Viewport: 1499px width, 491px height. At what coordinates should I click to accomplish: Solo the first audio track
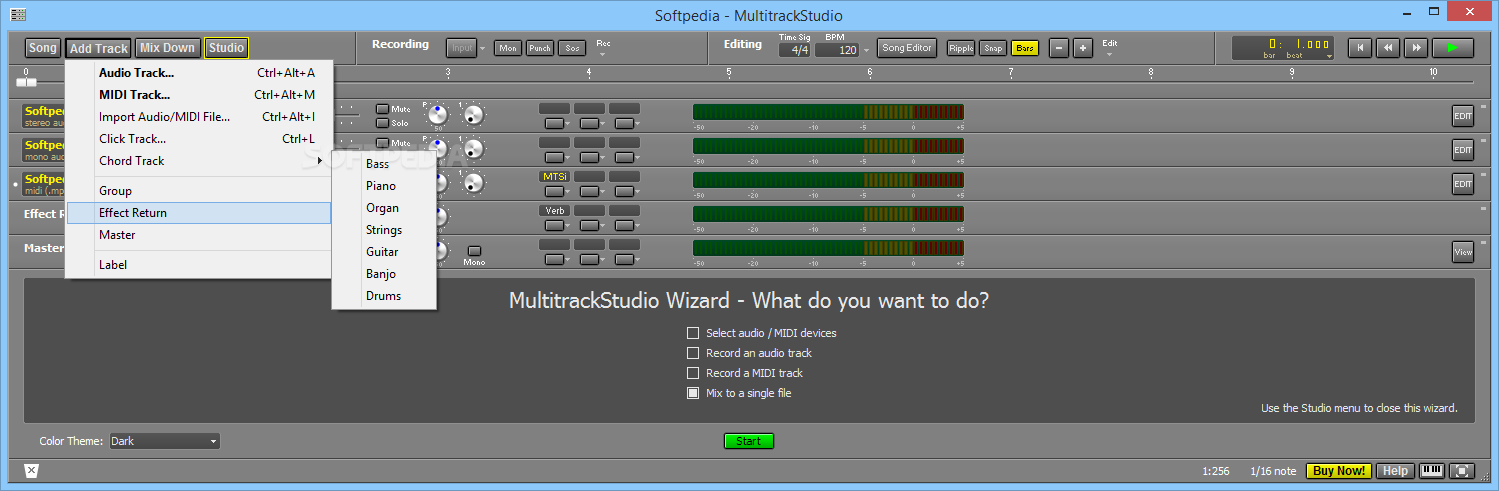(383, 123)
